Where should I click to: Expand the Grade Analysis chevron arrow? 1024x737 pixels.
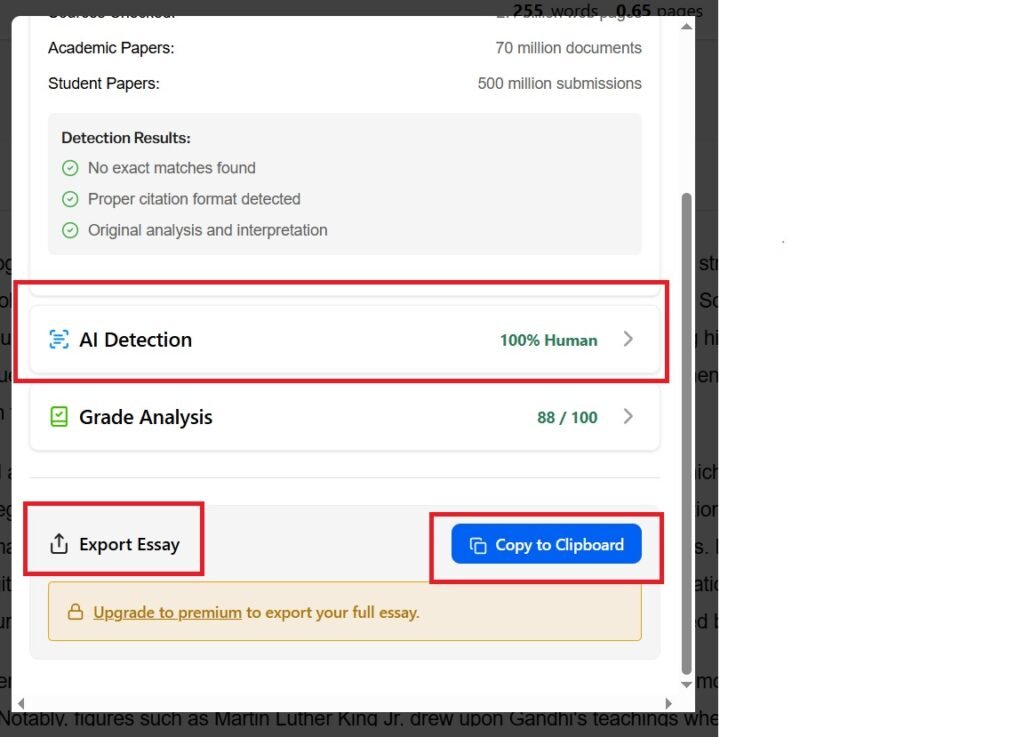click(628, 417)
